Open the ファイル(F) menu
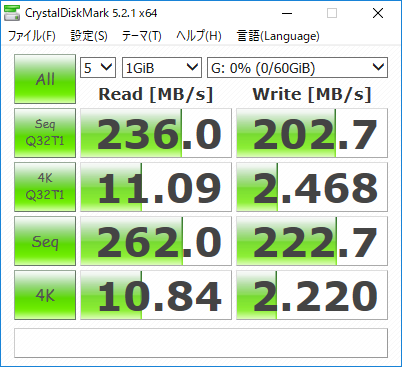The width and height of the screenshot is (402, 368). (x=32, y=36)
